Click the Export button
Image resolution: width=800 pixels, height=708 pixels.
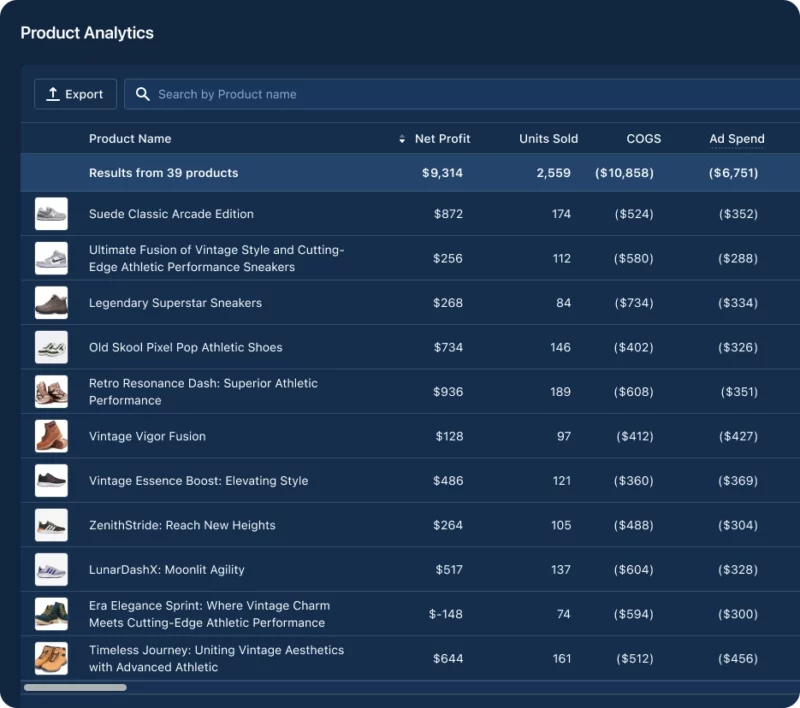click(75, 94)
